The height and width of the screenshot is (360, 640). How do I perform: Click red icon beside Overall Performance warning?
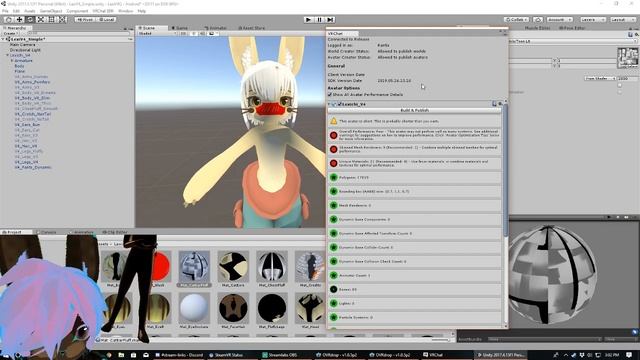333,135
